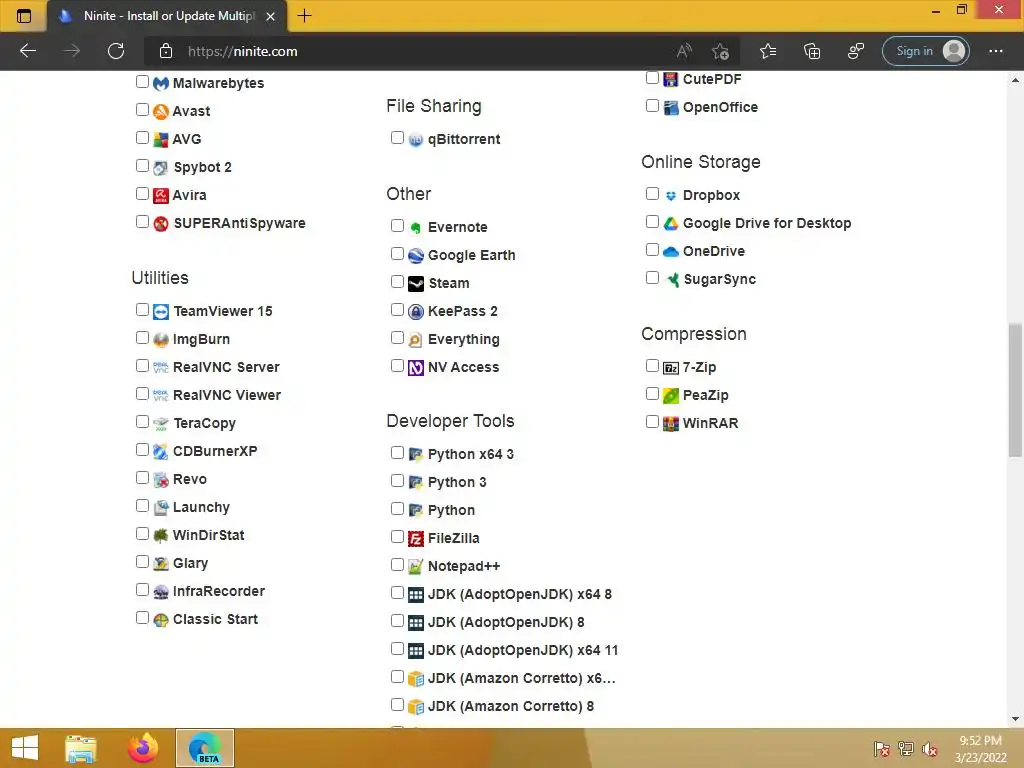Check JDK (Amazon Corretto) 8 checkbox

tap(397, 705)
